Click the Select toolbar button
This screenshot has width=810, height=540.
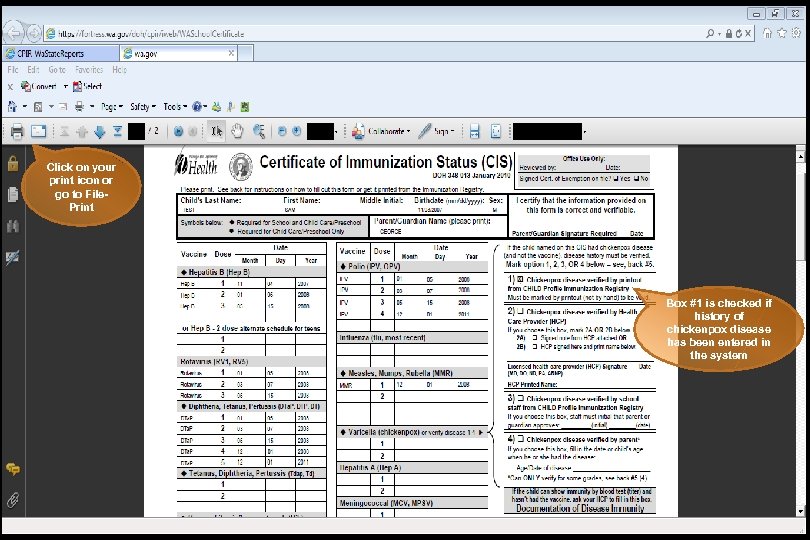tap(87, 87)
